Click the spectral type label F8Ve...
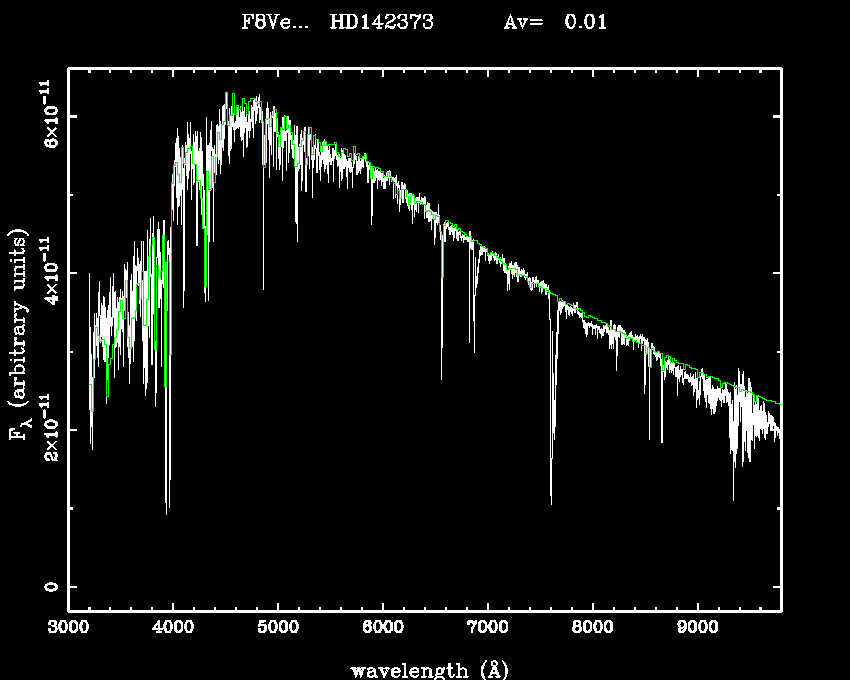 (269, 22)
